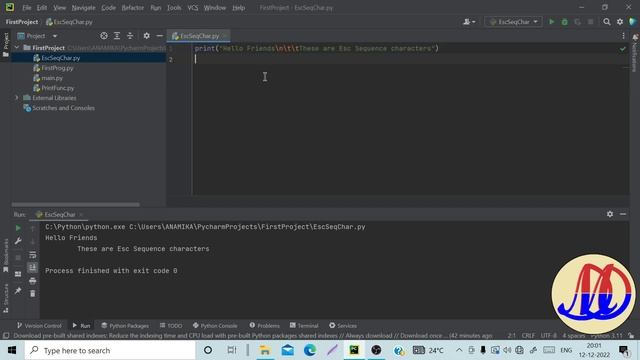The height and width of the screenshot is (360, 640).
Task: Expand all in Project panel toolbar
Action: click(x=117, y=36)
